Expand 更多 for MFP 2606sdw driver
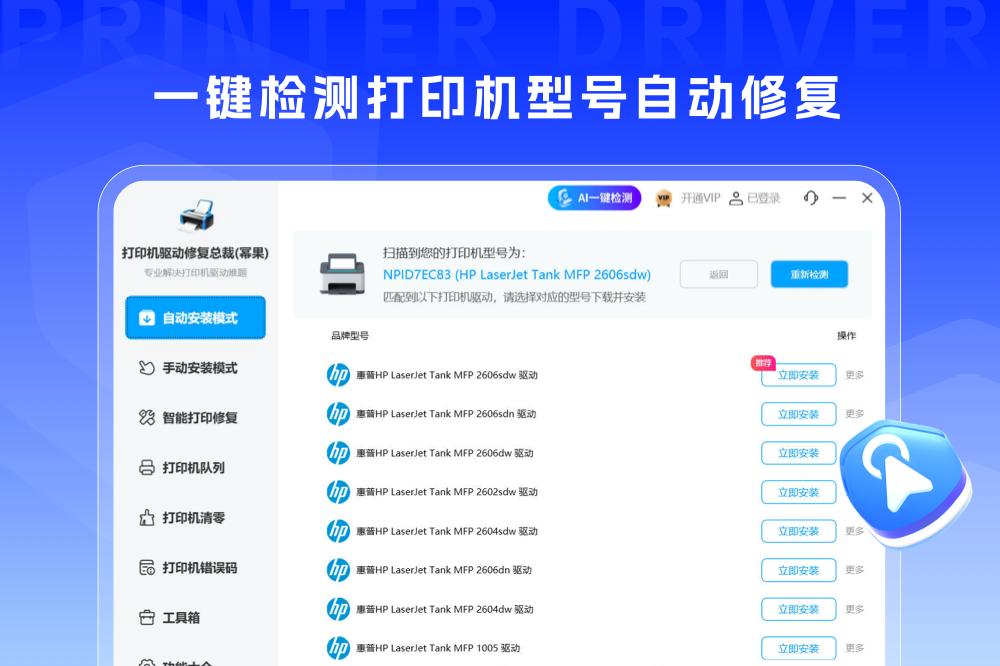 [x=854, y=375]
